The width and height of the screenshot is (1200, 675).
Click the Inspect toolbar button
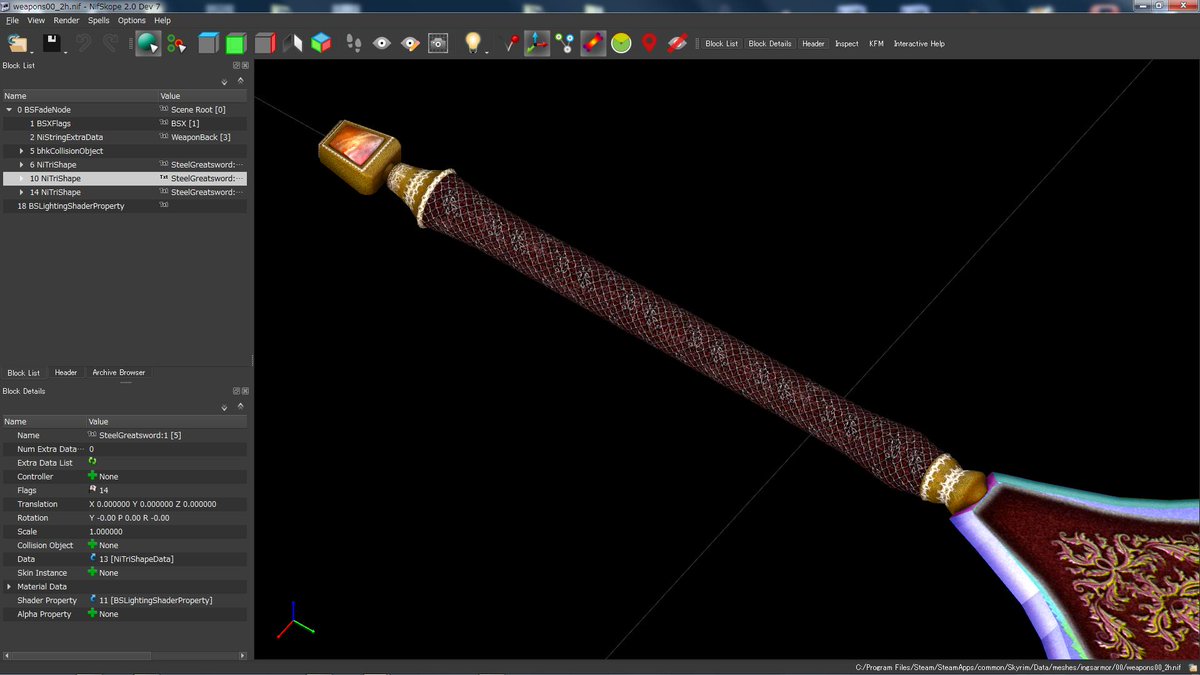pos(847,44)
